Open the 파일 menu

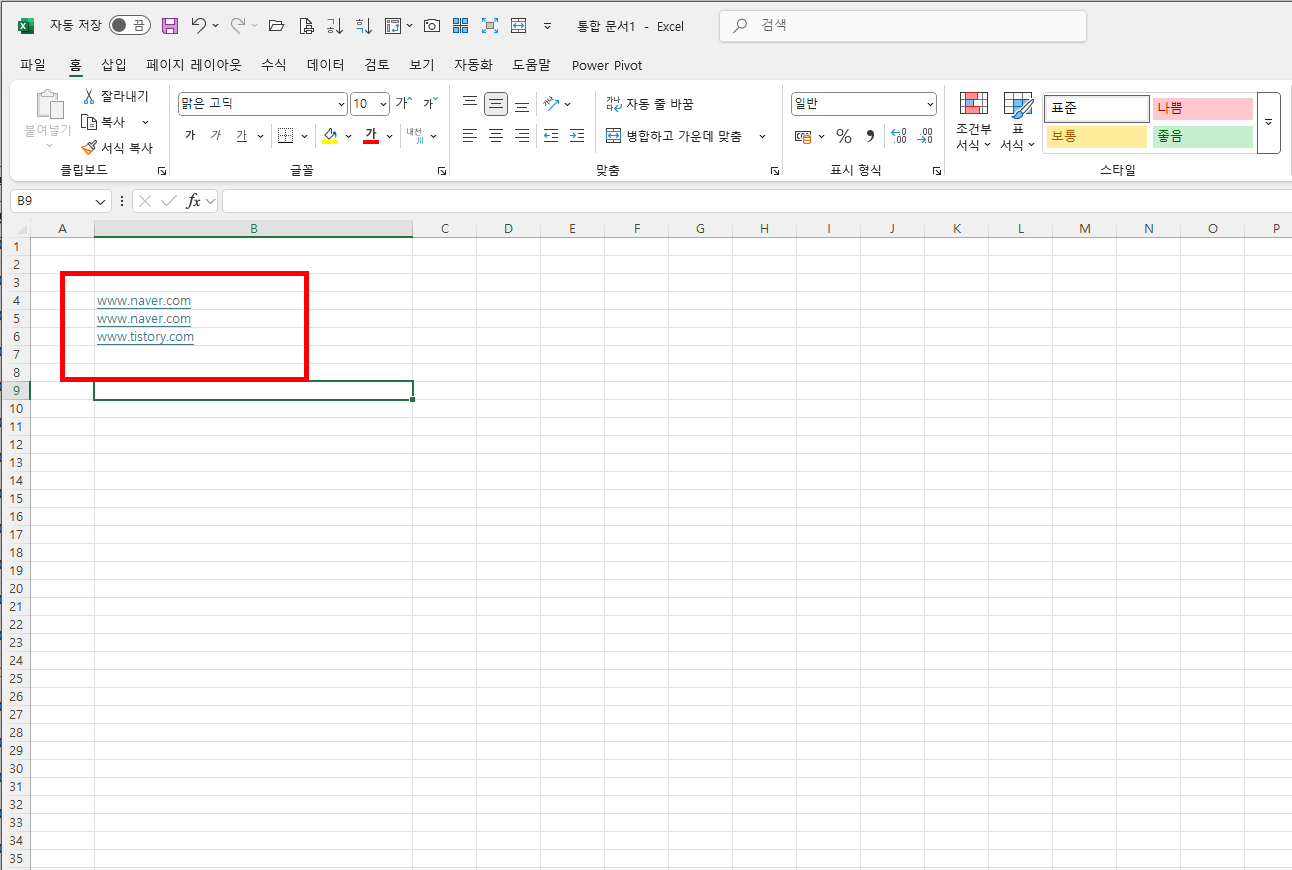pyautogui.click(x=33, y=65)
